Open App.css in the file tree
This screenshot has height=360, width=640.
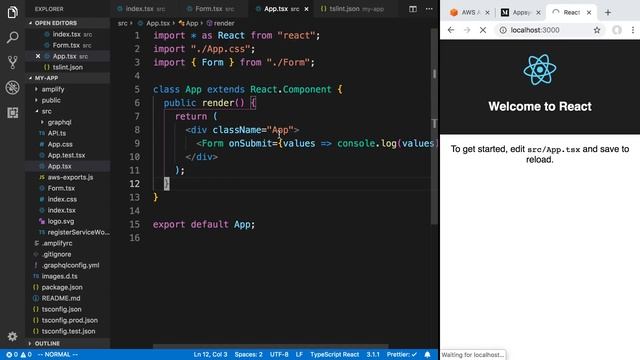tap(60, 144)
